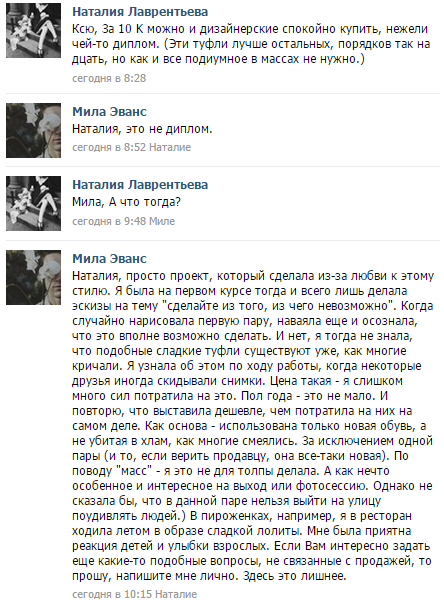
Task: Open Мила Эванс's profile above 'это не диплом'
Action: (x=109, y=112)
